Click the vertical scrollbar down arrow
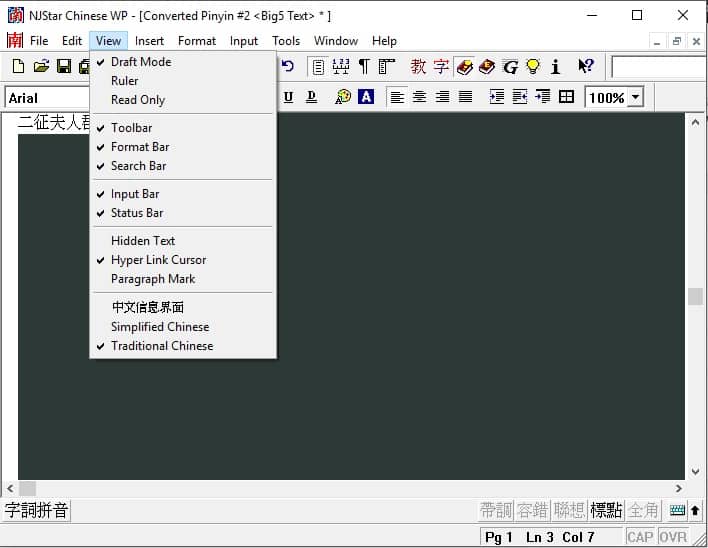This screenshot has width=708, height=548. [695, 472]
